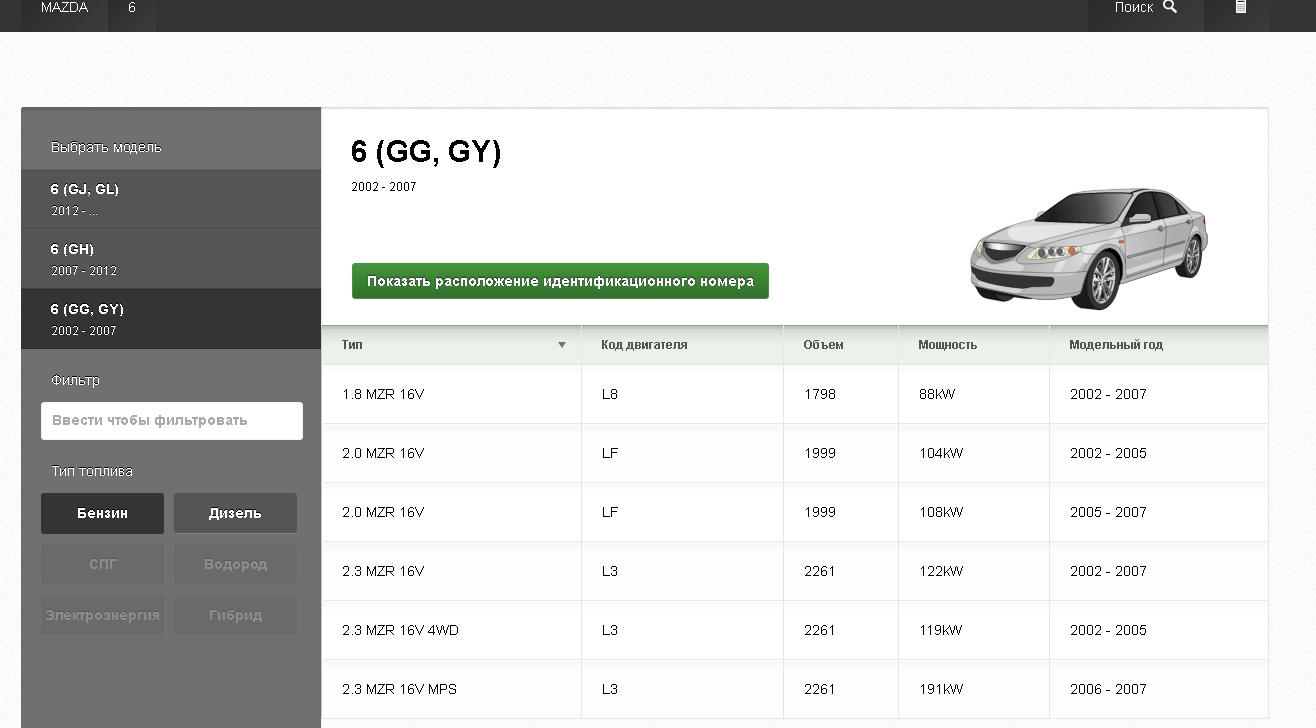Image resolution: width=1316 pixels, height=728 pixels.
Task: Toggle the Гибрид fuel filter
Action: tap(235, 615)
